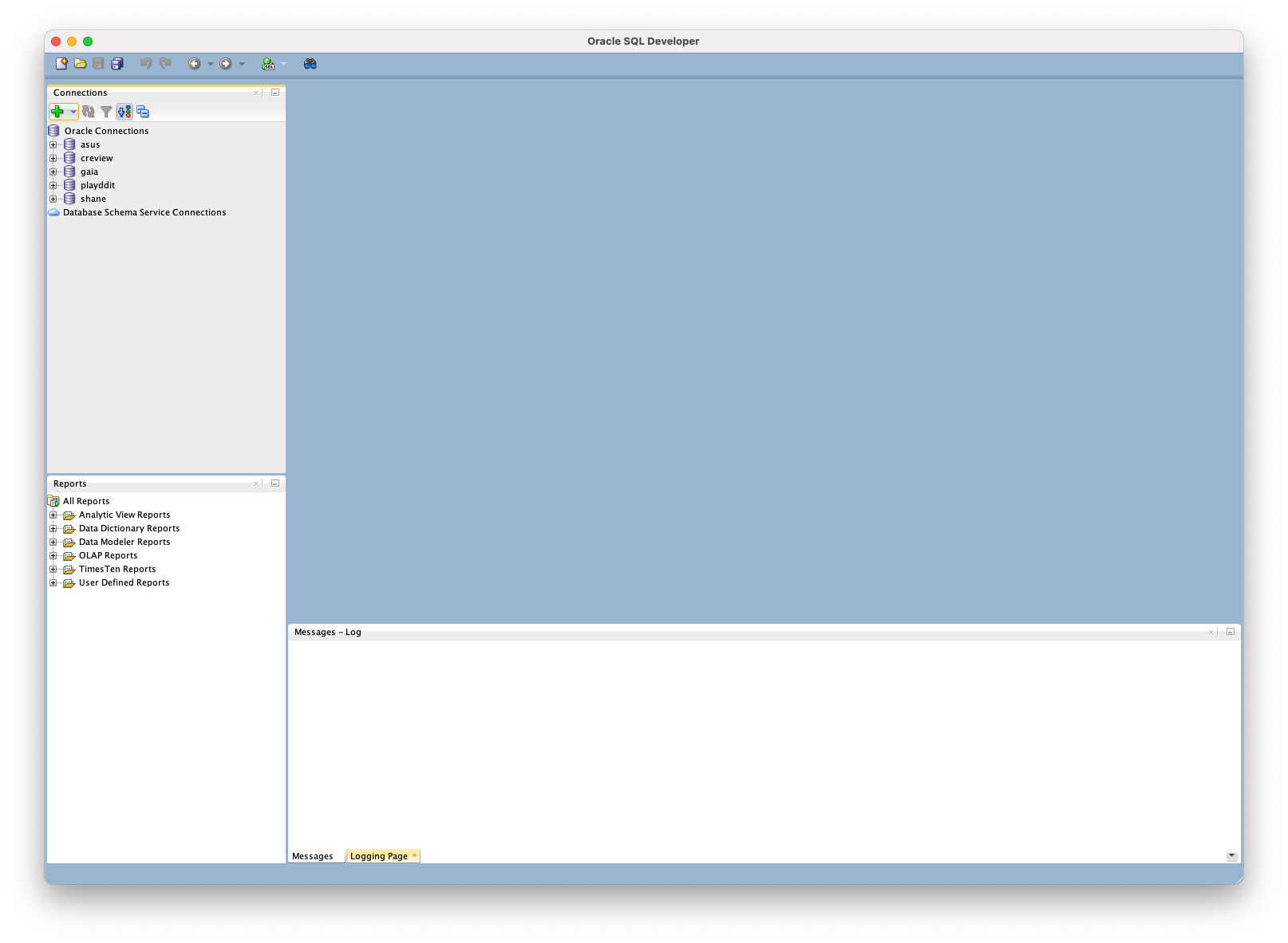Close the Reports panel
The height and width of the screenshot is (943, 1288).
pos(256,483)
